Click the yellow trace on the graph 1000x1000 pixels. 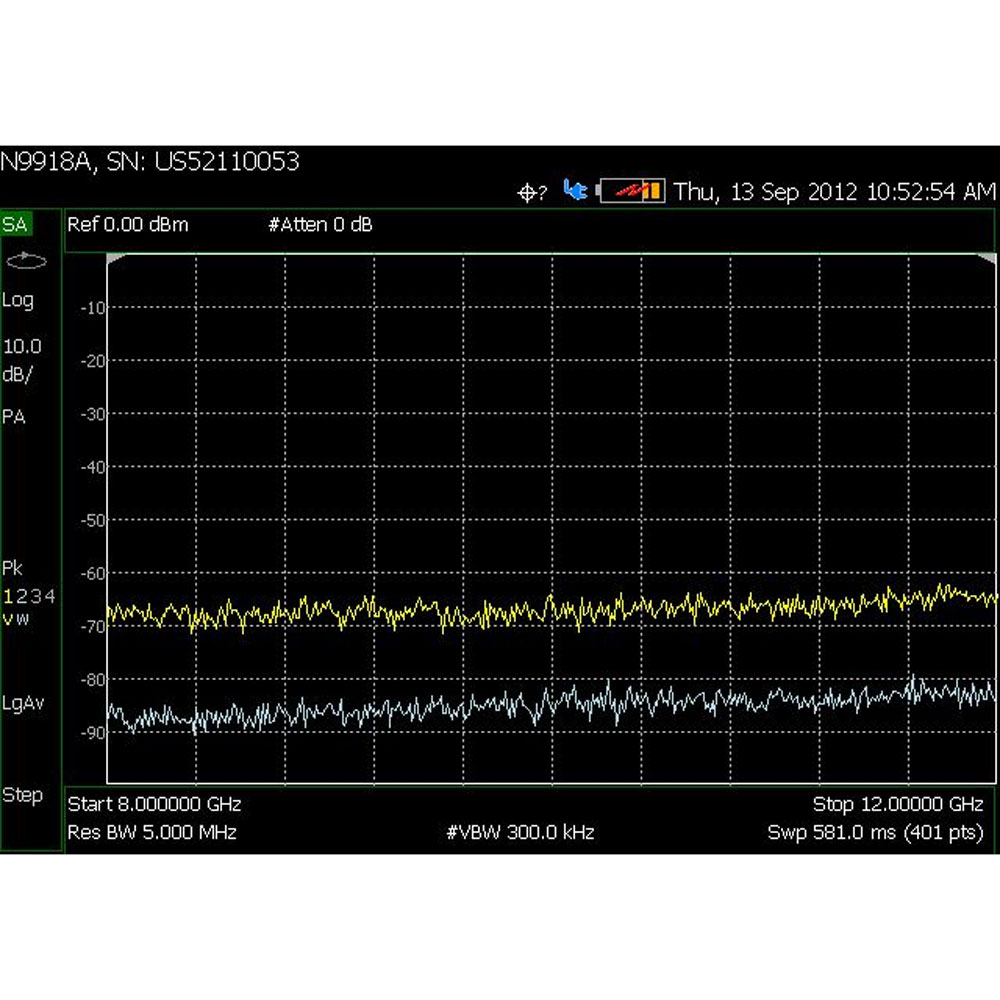500,610
